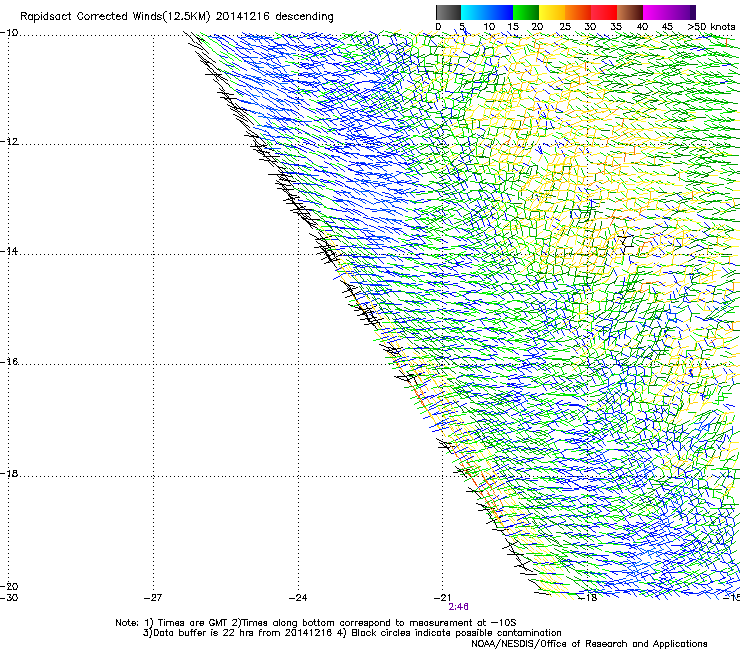The width and height of the screenshot is (740, 650).
Task: Click the -30 longitude axis label
Action: [x=9, y=598]
